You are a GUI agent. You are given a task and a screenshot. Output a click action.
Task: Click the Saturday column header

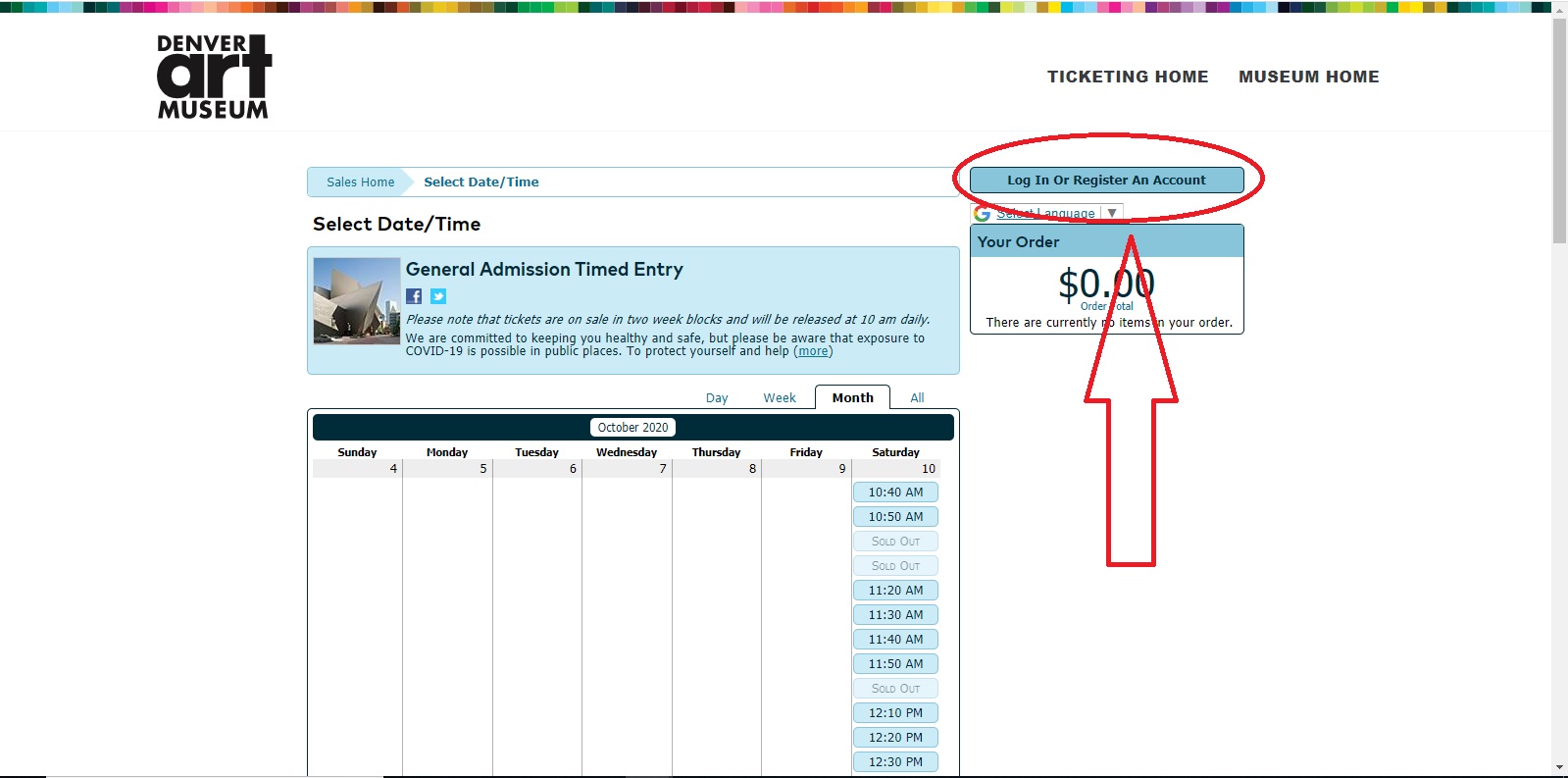pyautogui.click(x=895, y=452)
